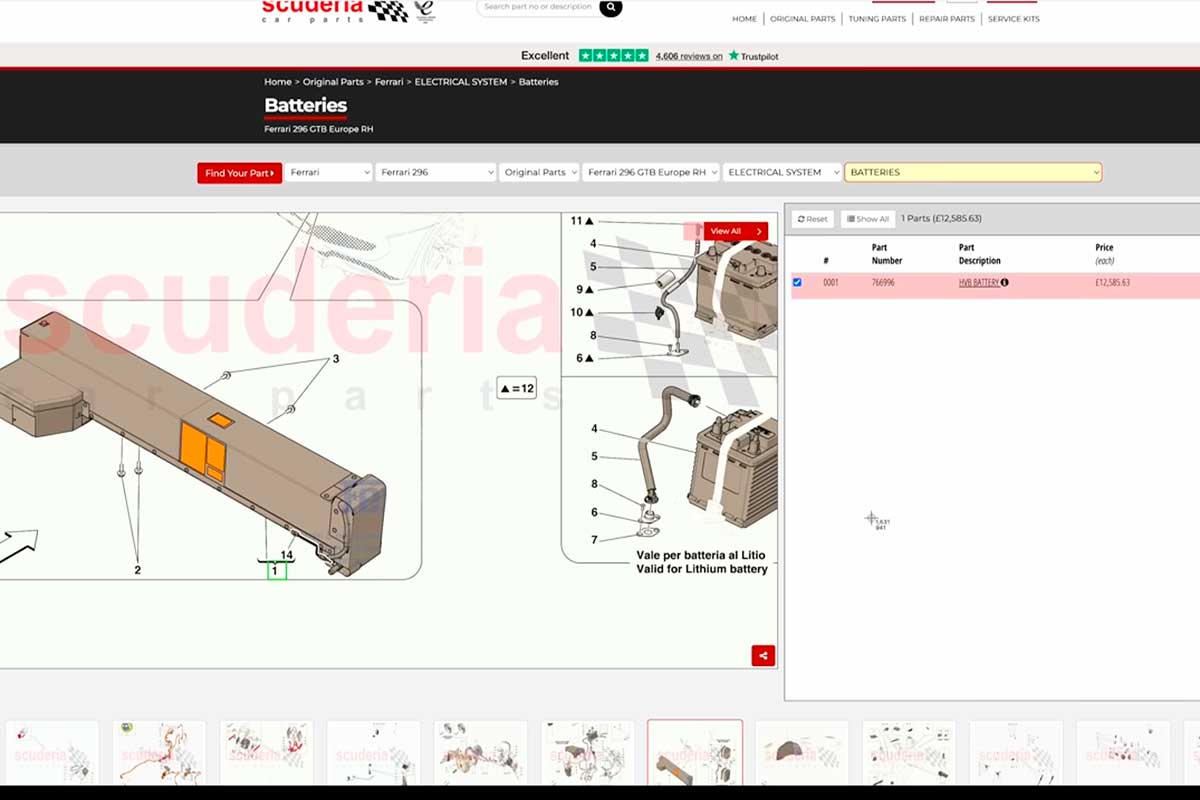Go to SERVICE KITS menu item
The image size is (1200, 800).
(x=1013, y=19)
